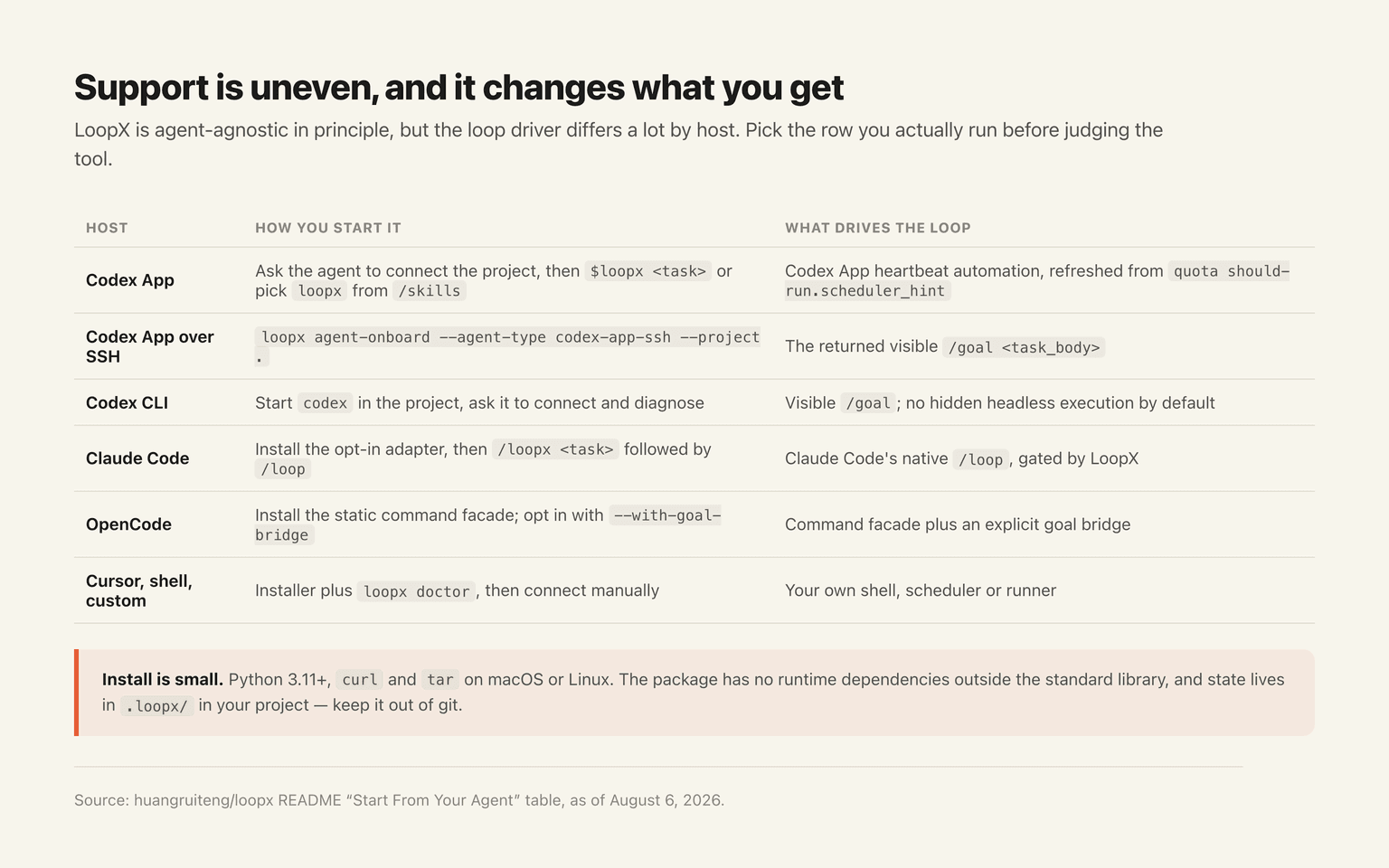This screenshot has width=1389, height=868.
Task: Click the HOW YOU START IT header
Action: tap(327, 228)
